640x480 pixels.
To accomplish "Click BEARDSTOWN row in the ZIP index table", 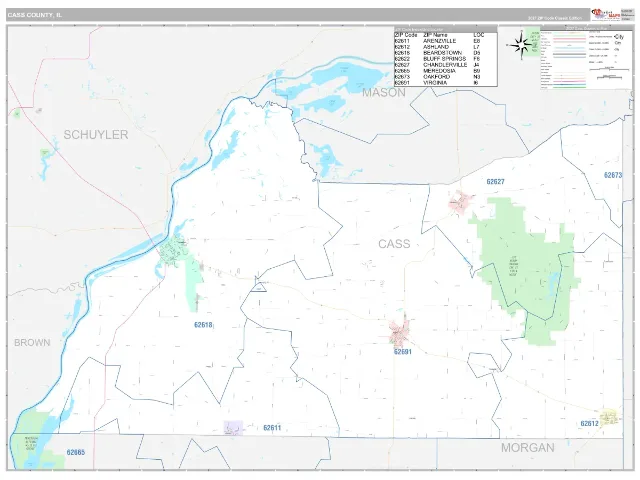I will point(445,53).
